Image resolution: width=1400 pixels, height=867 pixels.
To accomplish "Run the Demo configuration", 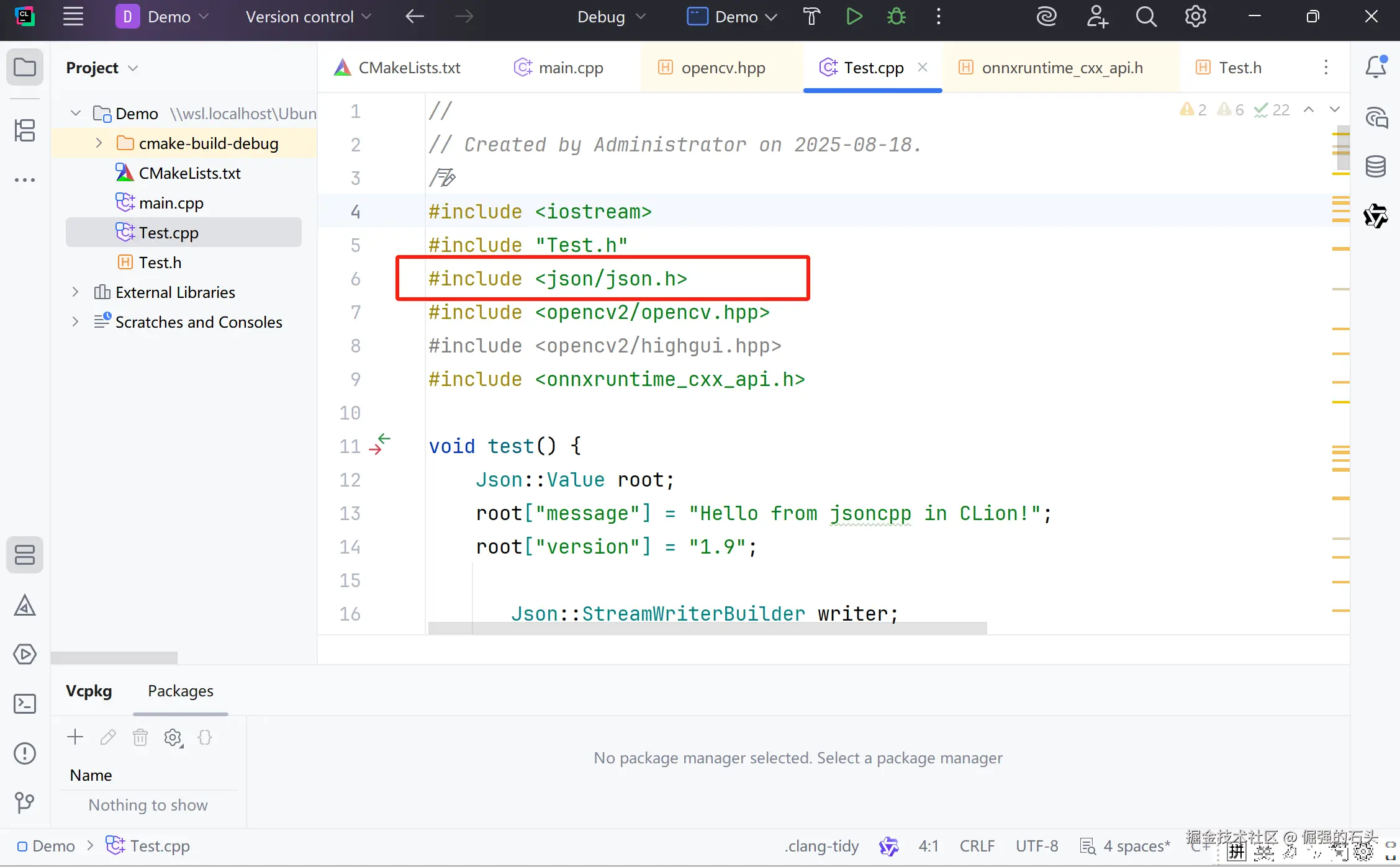I will click(x=854, y=17).
